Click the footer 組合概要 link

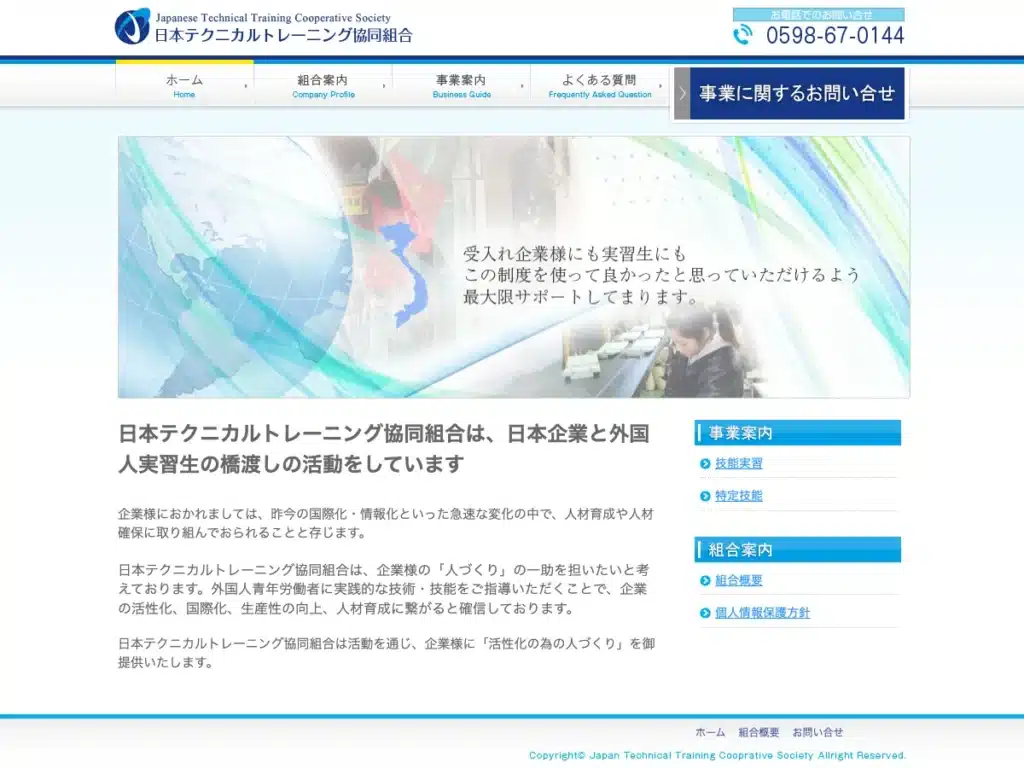click(759, 733)
